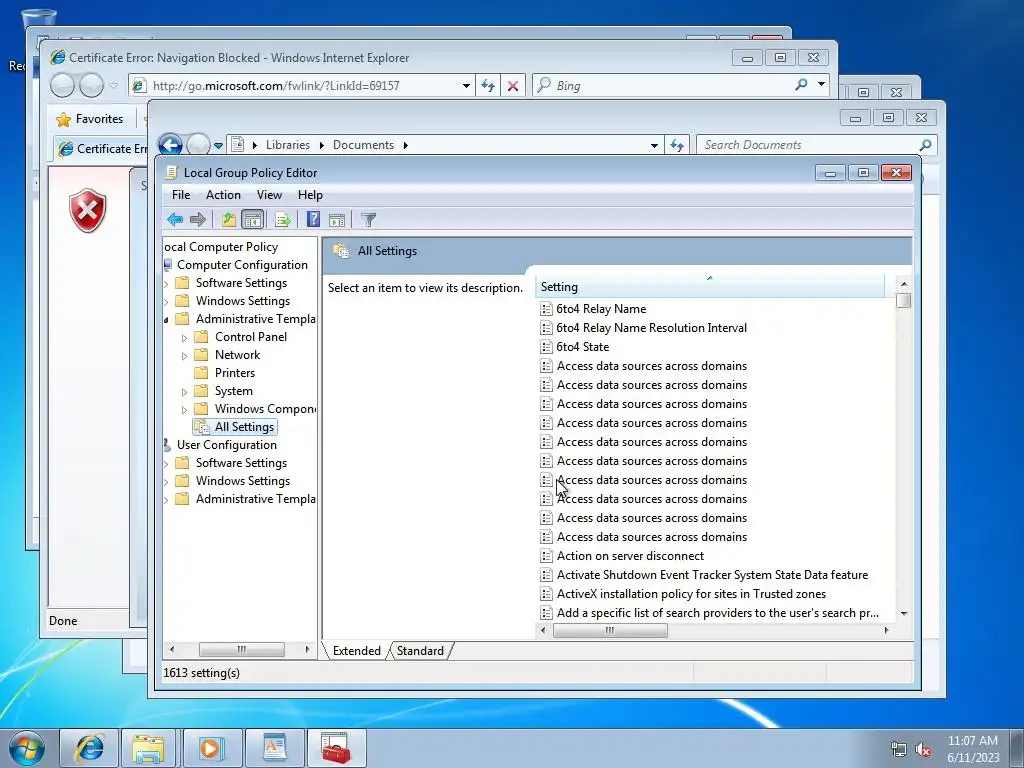Expand the Windows Components tree node
Image resolution: width=1024 pixels, height=768 pixels.
click(x=184, y=410)
